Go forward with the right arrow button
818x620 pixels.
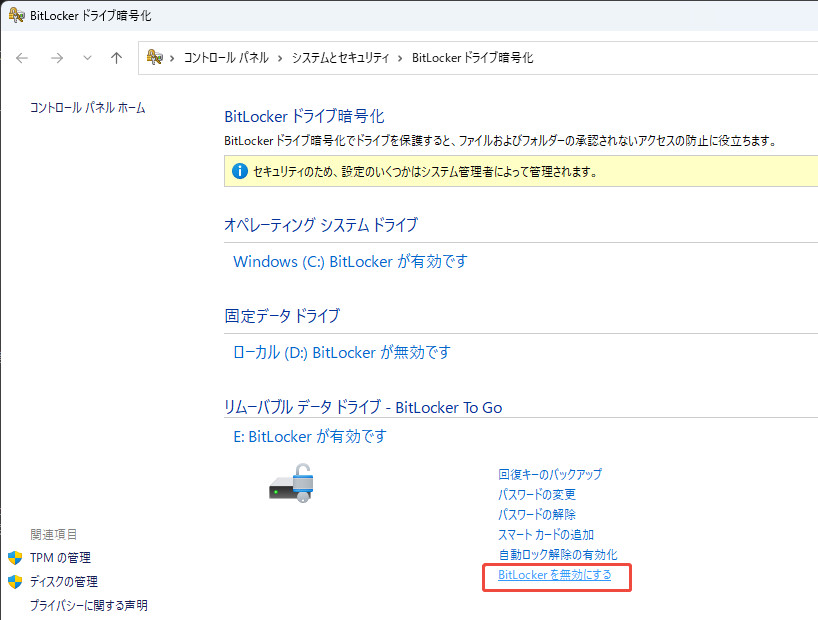coord(57,58)
